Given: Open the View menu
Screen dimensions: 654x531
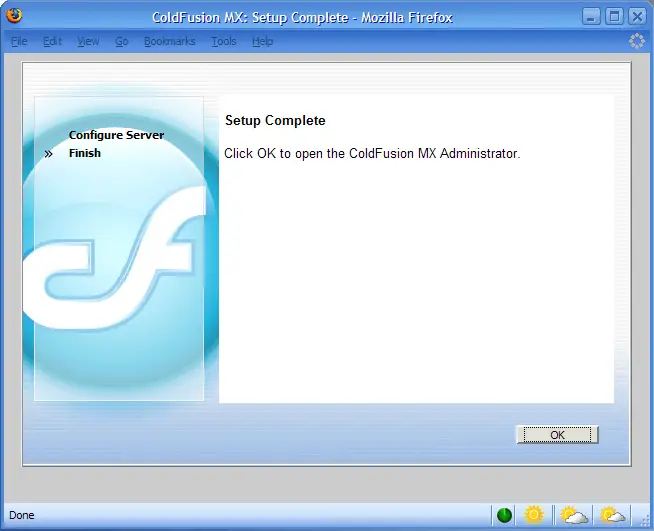Looking at the screenshot, I should (x=88, y=41).
